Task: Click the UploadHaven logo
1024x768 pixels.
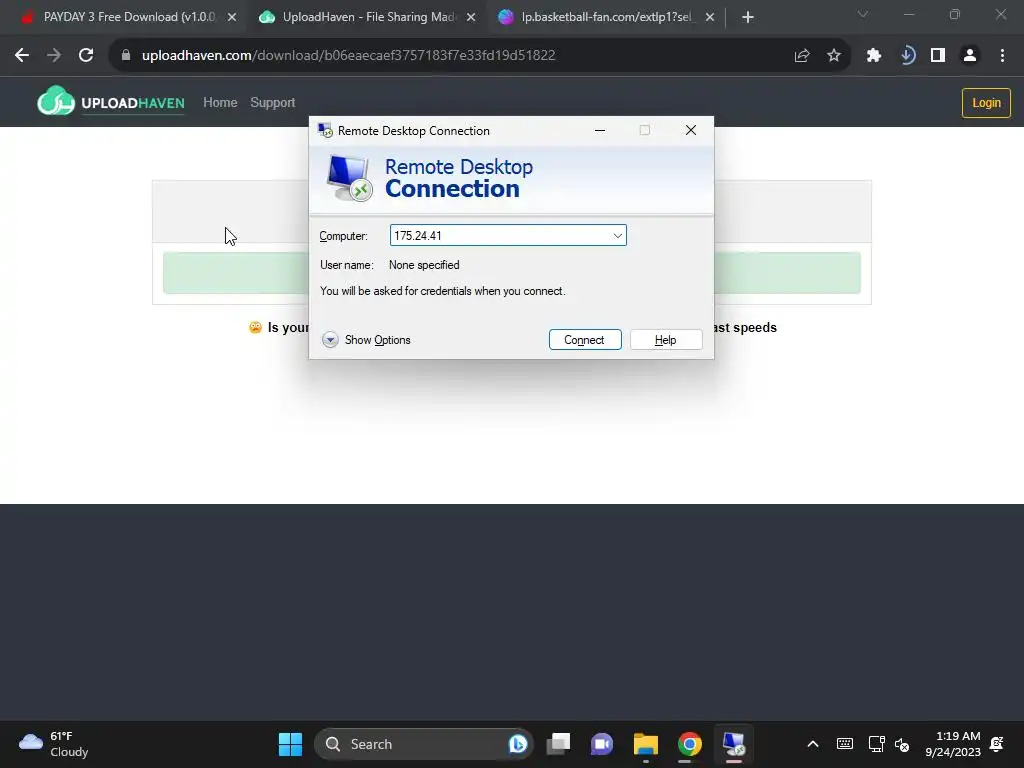Action: pos(111,101)
